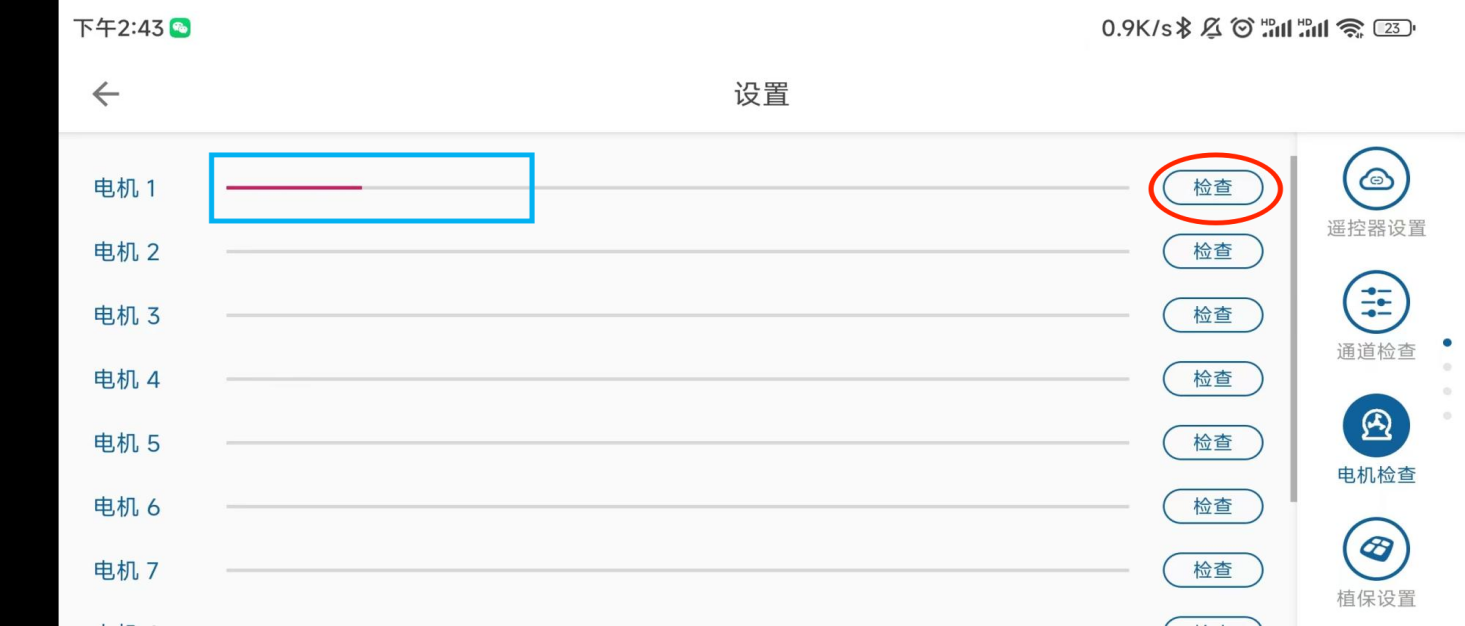Tap the second page indicator dot

(1447, 367)
